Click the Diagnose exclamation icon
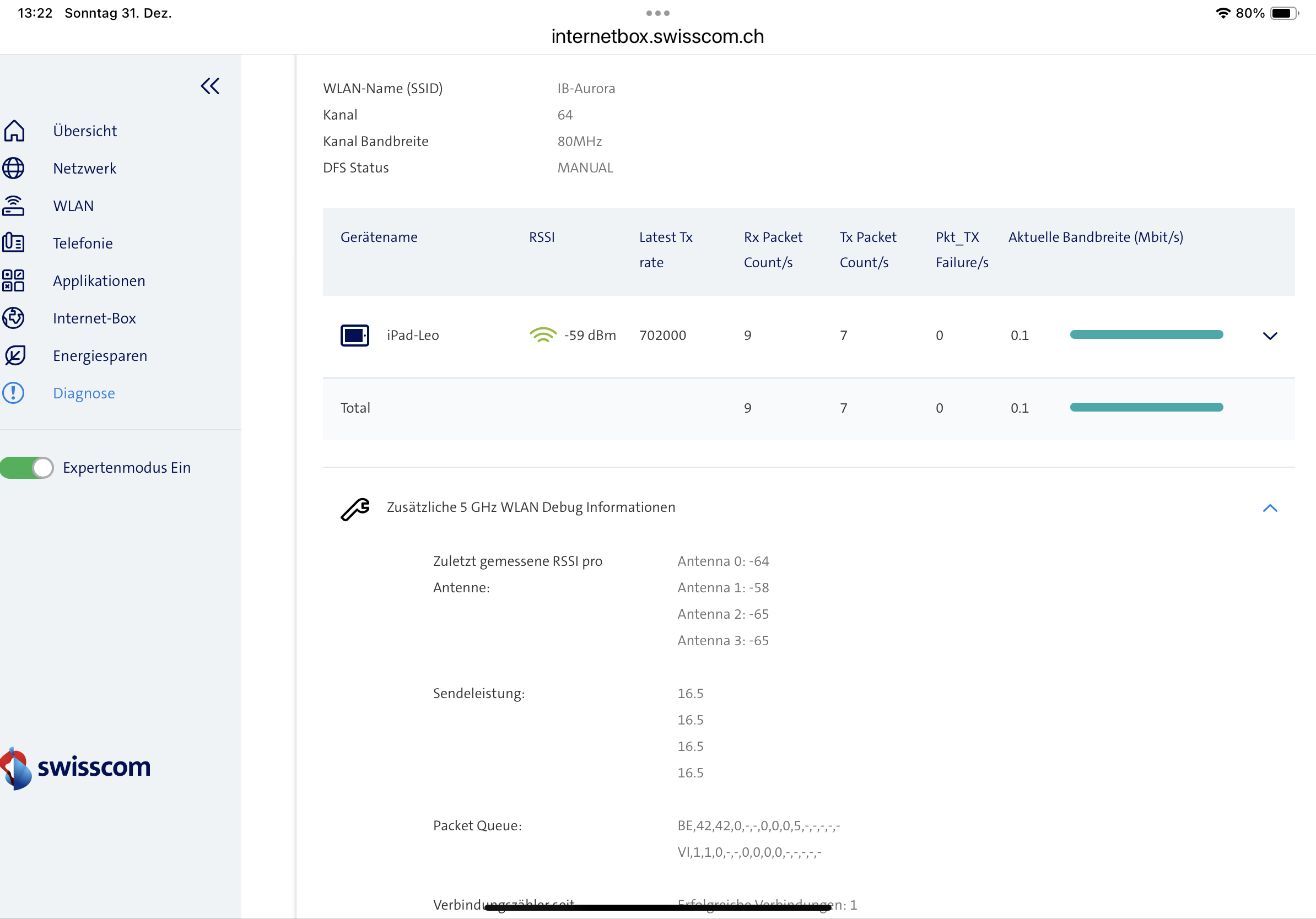Screen dimensions: 1316x919 (13, 393)
